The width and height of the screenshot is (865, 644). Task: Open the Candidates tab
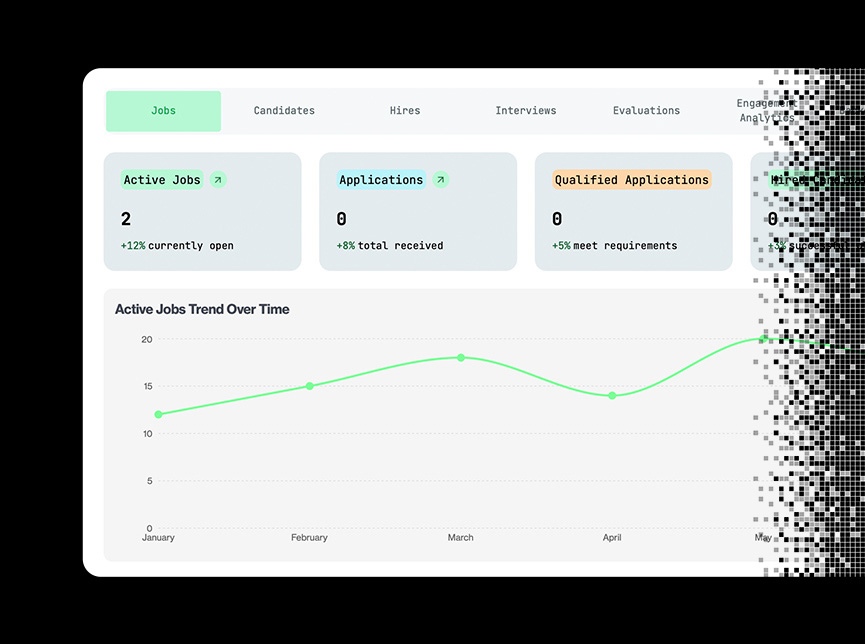(284, 111)
